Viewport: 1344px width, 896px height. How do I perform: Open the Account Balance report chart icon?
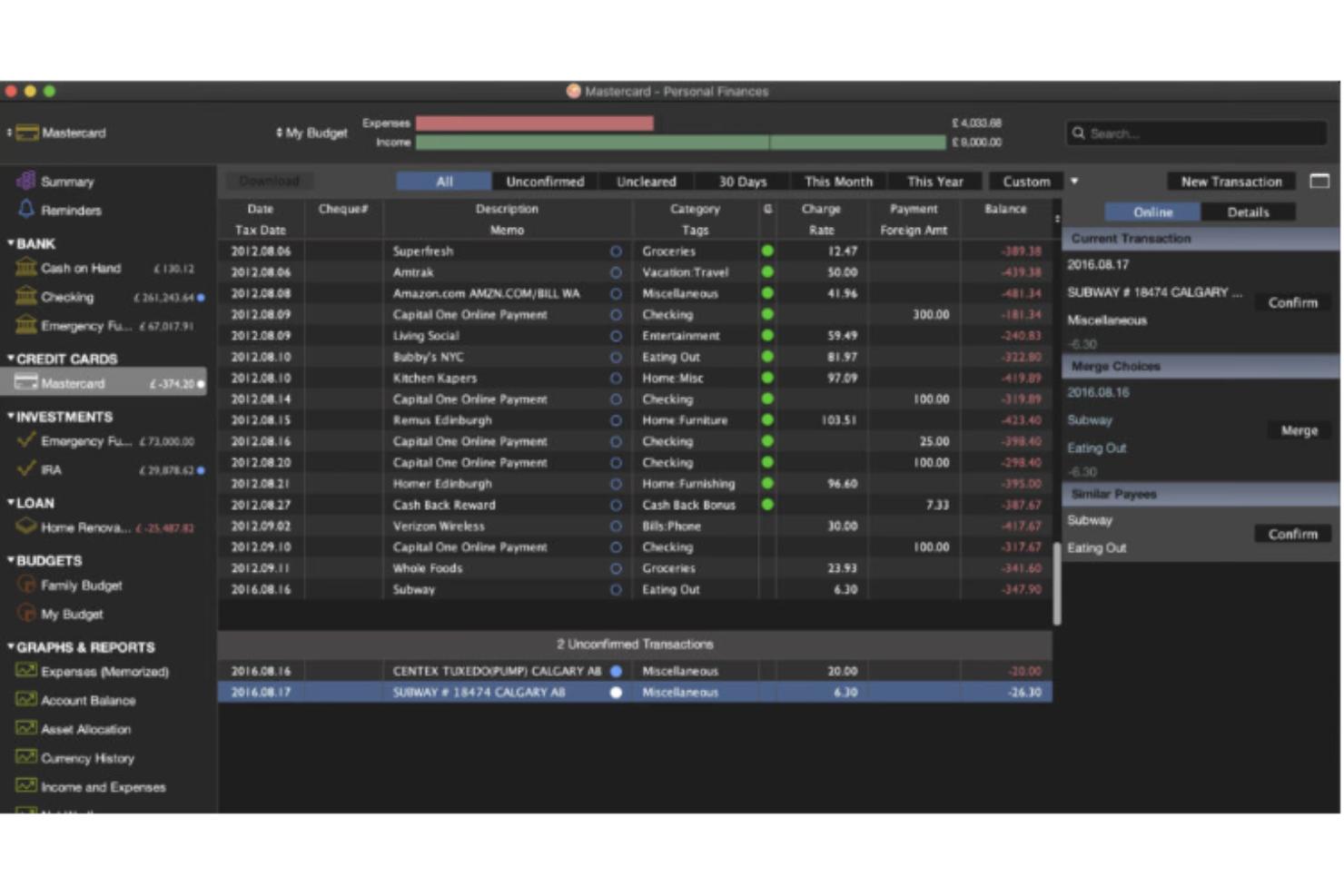tap(25, 700)
